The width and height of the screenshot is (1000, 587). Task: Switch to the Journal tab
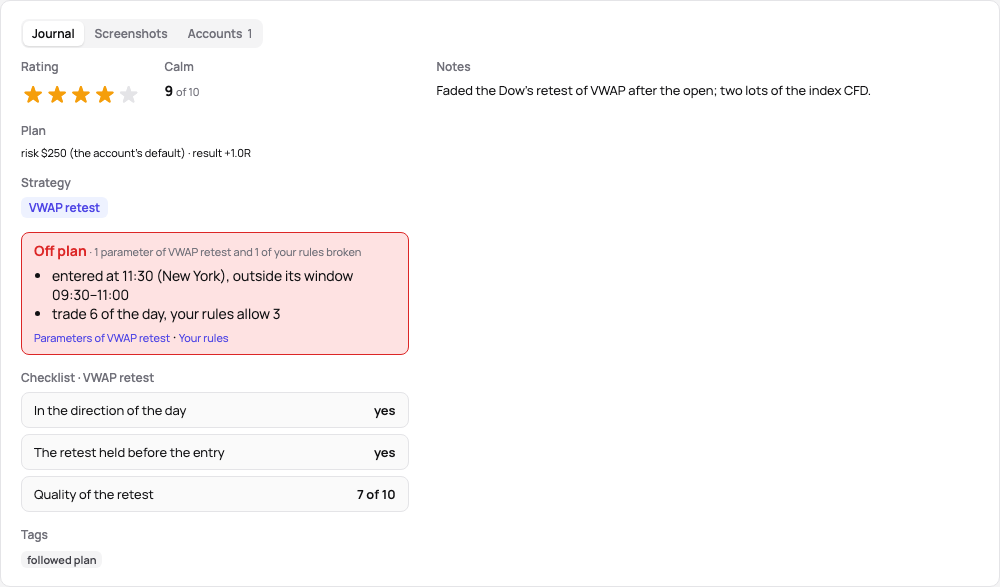click(x=53, y=34)
